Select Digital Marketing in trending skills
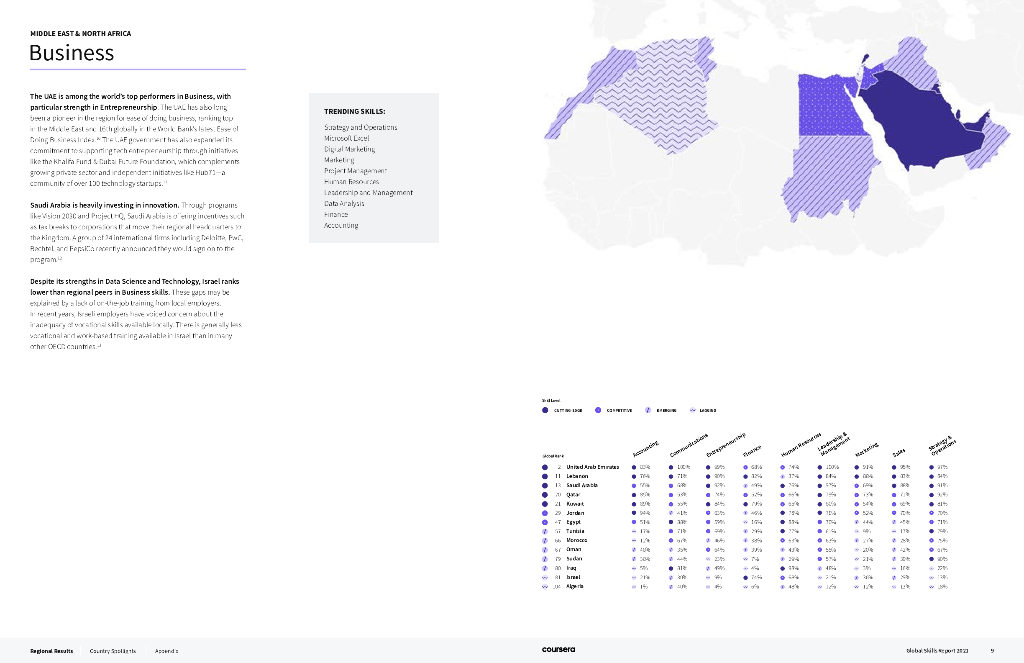This screenshot has width=1024, height=663. click(349, 150)
